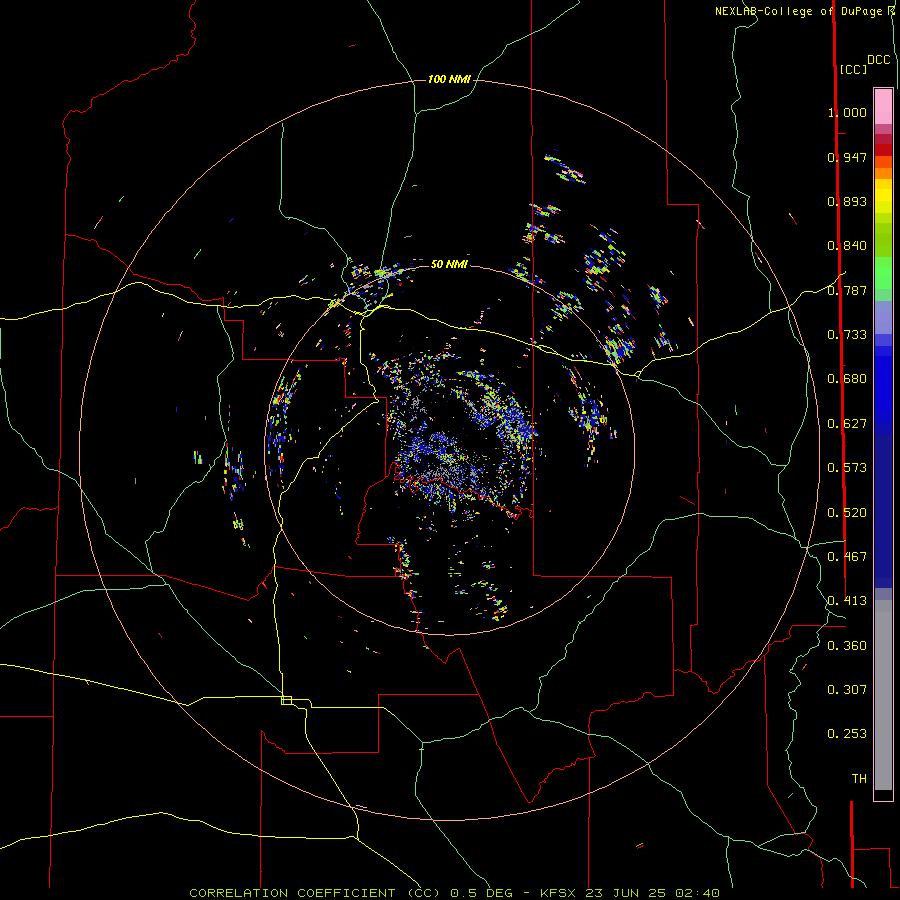Select the 0.253 legend value
The height and width of the screenshot is (900, 900).
[x=847, y=734]
